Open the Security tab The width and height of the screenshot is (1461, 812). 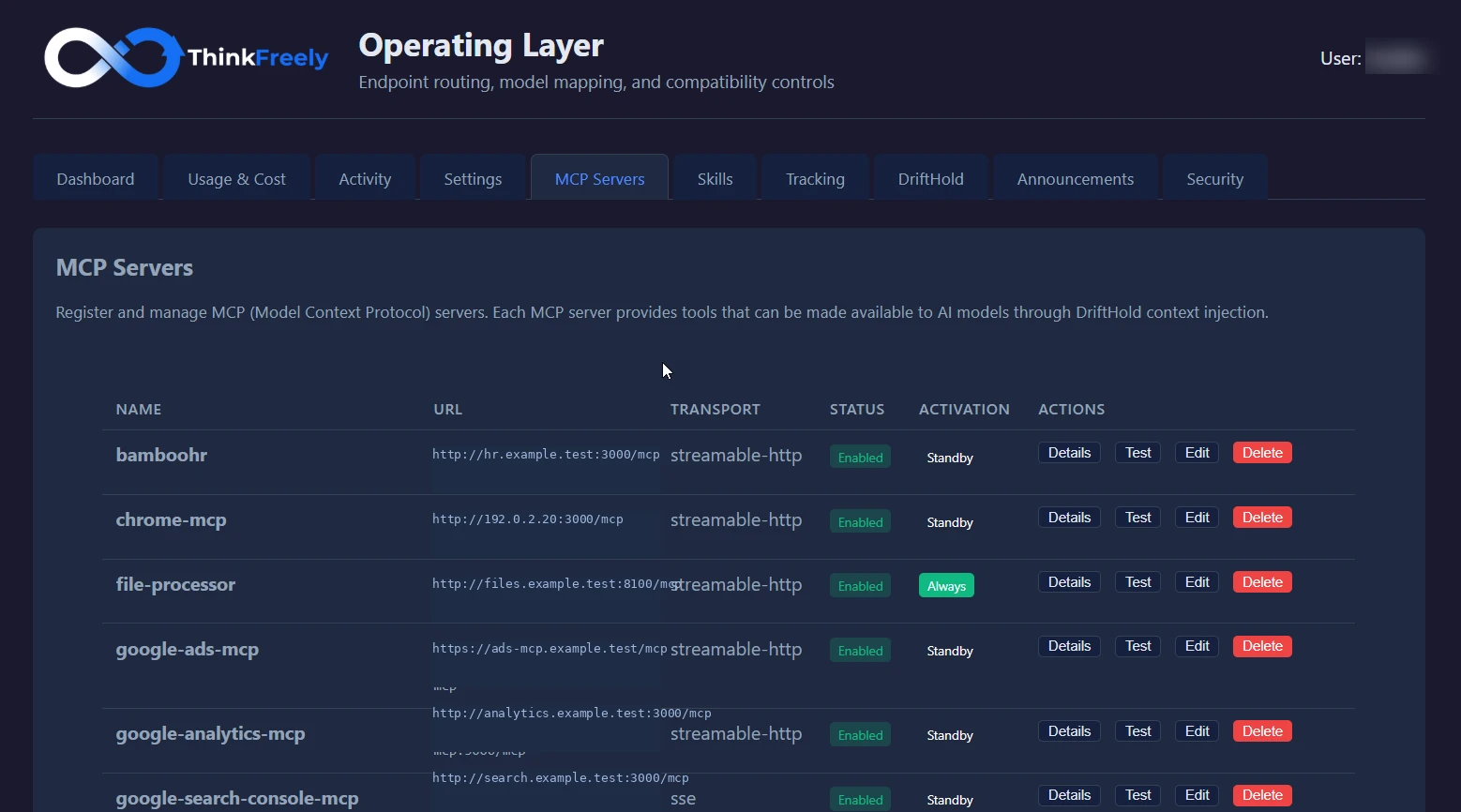[1215, 178]
